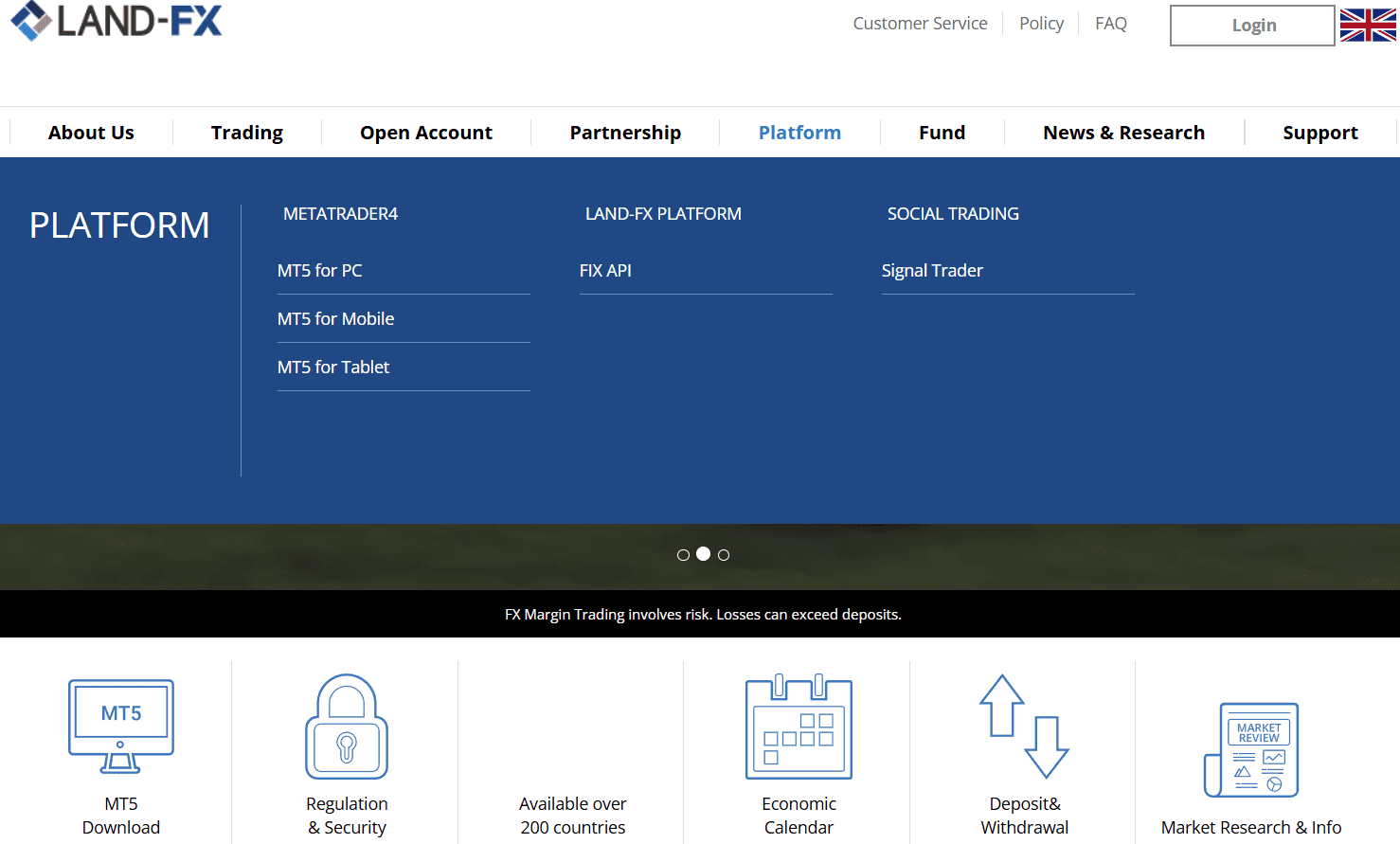Select the third carousel slide dot
This screenshot has height=844, width=1400.
pyautogui.click(x=724, y=555)
